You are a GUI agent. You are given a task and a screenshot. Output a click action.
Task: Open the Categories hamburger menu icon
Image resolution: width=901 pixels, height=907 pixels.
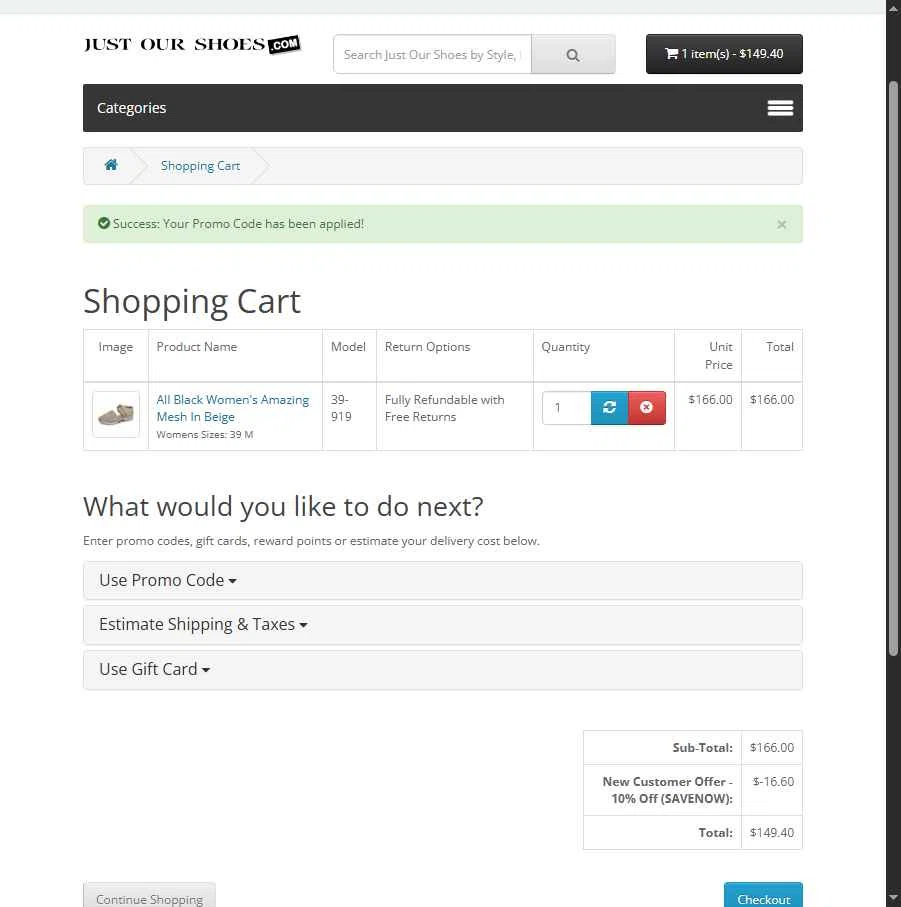point(780,108)
